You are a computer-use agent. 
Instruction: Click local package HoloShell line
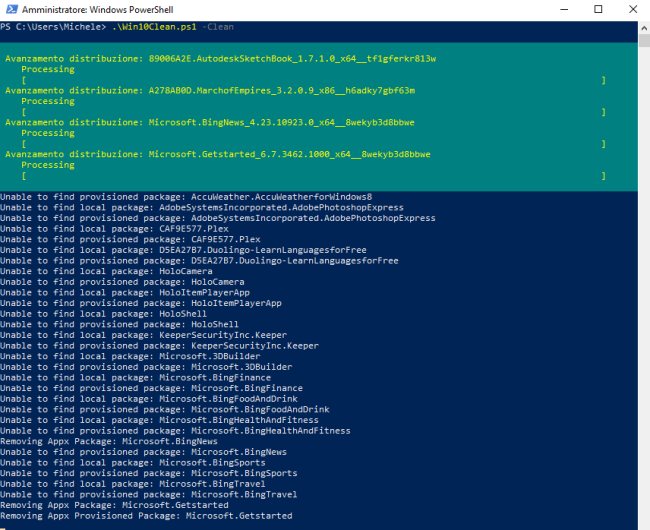pos(104,314)
